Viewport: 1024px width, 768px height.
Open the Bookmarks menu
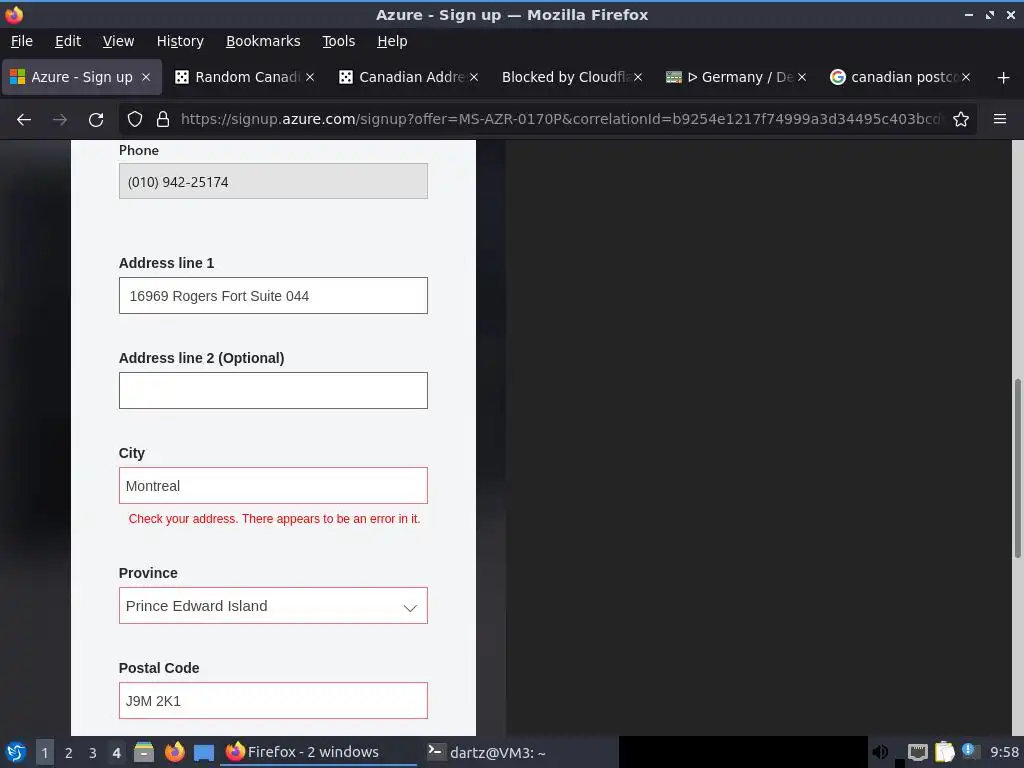tap(263, 41)
